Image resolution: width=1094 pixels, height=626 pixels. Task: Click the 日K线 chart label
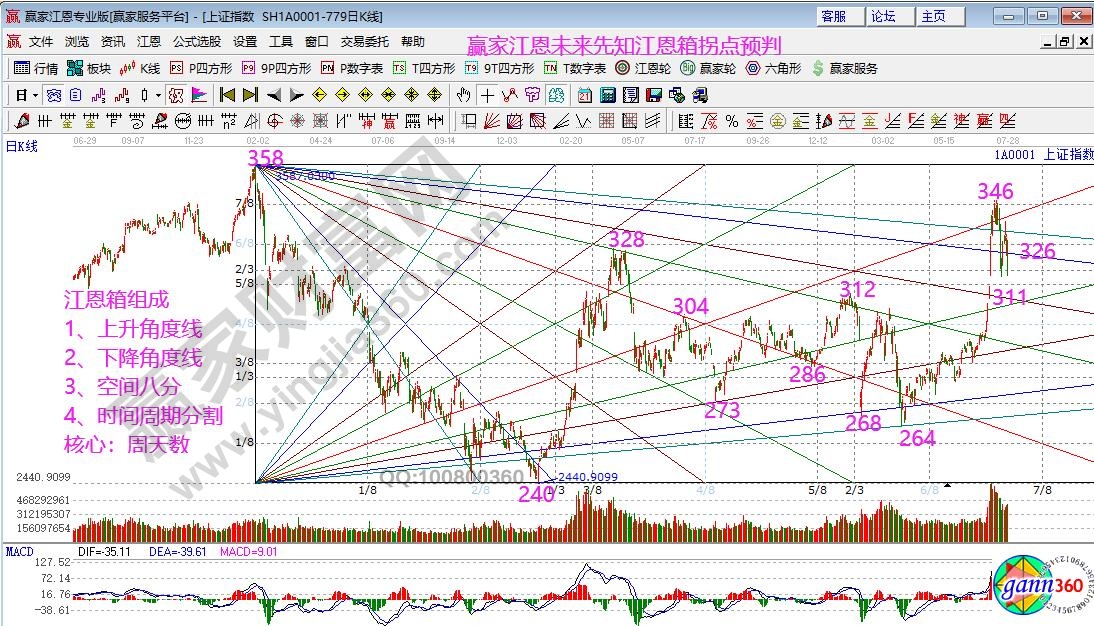(22, 146)
